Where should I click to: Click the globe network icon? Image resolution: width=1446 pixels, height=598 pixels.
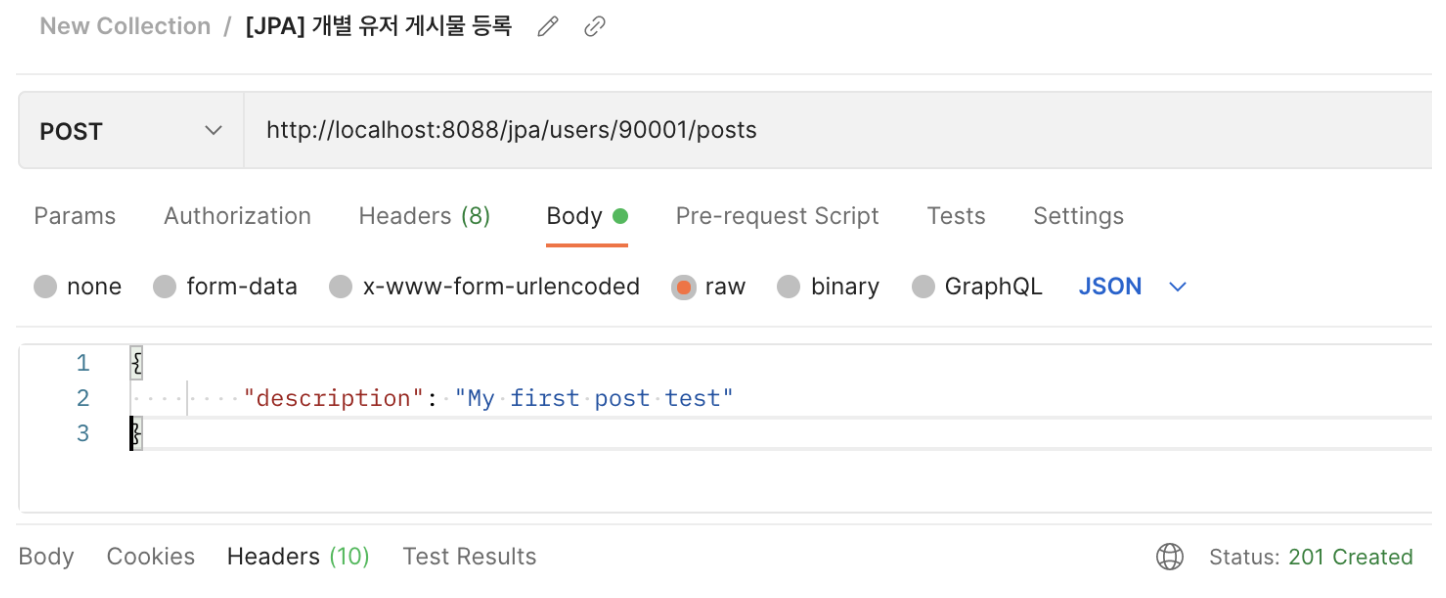(x=1169, y=557)
